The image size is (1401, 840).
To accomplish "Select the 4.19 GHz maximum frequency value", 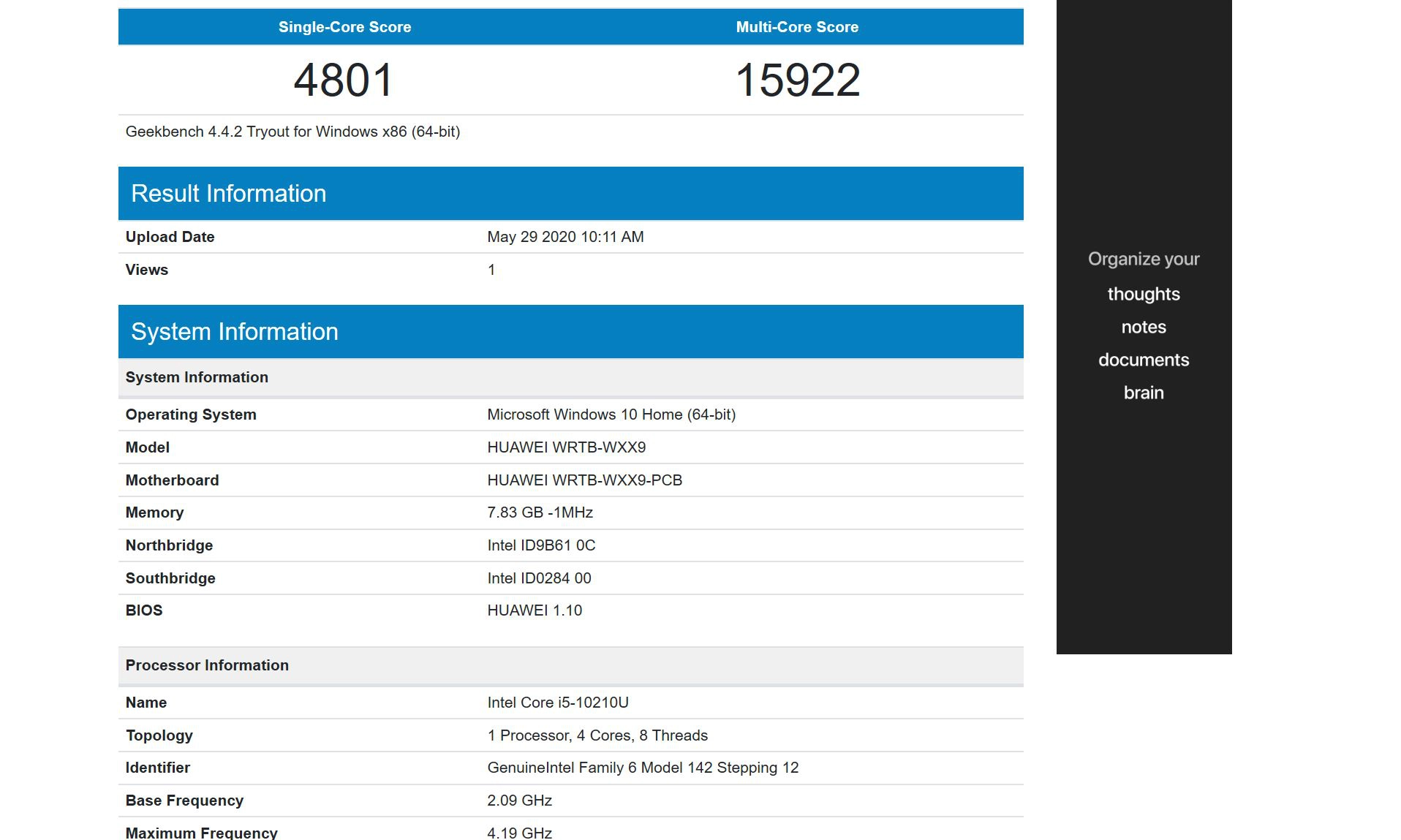I will [519, 833].
